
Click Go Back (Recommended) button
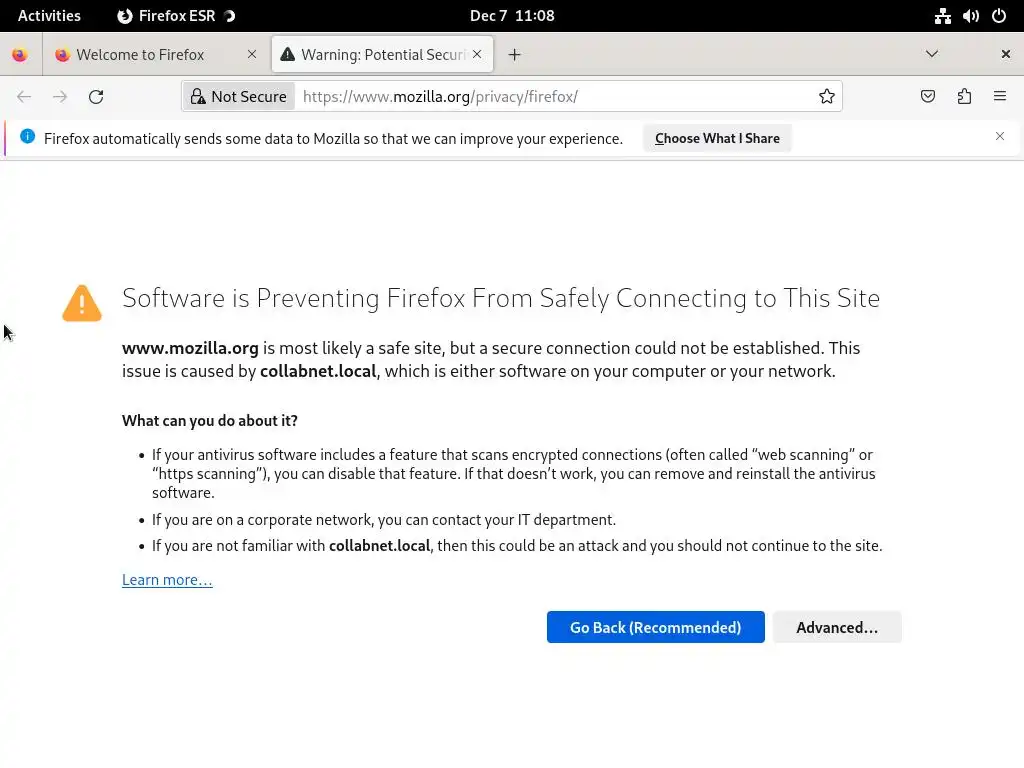(655, 627)
